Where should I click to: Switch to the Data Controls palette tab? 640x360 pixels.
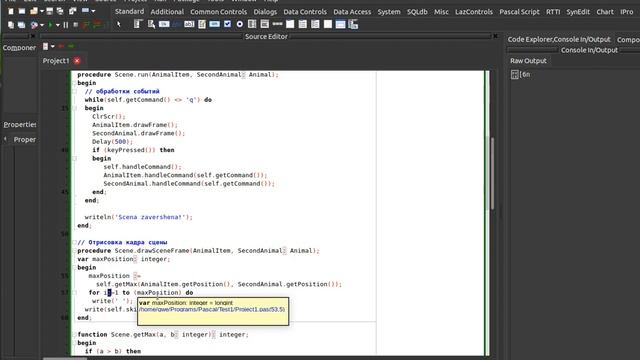[305, 12]
